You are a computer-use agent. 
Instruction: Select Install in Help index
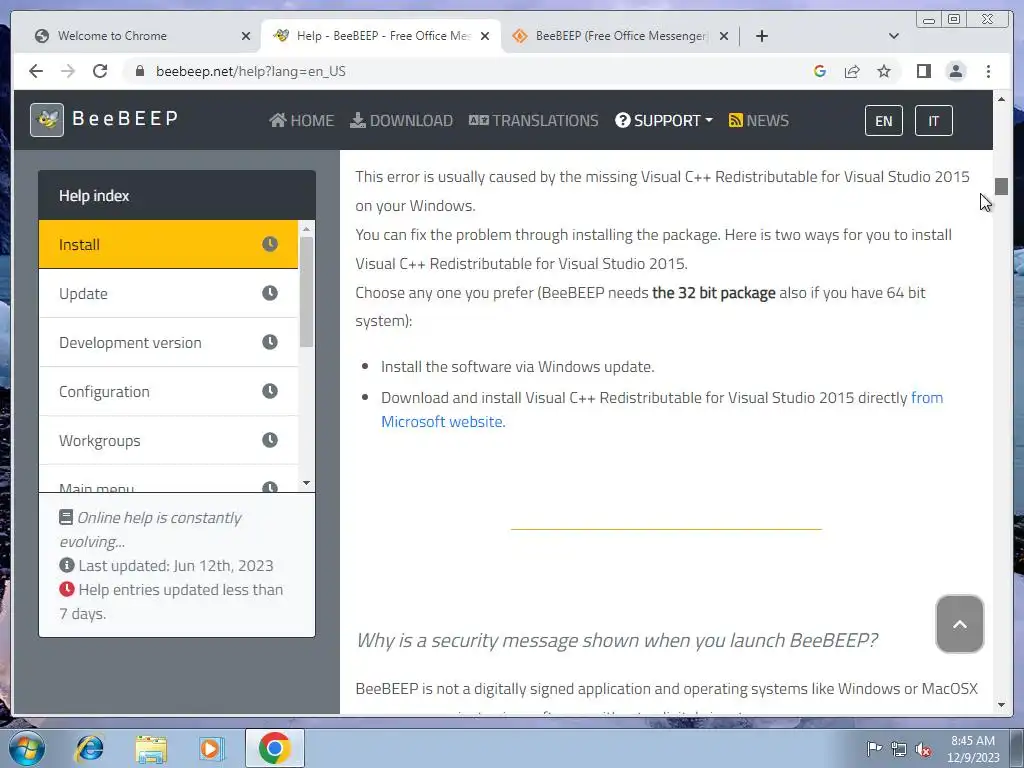(x=168, y=244)
